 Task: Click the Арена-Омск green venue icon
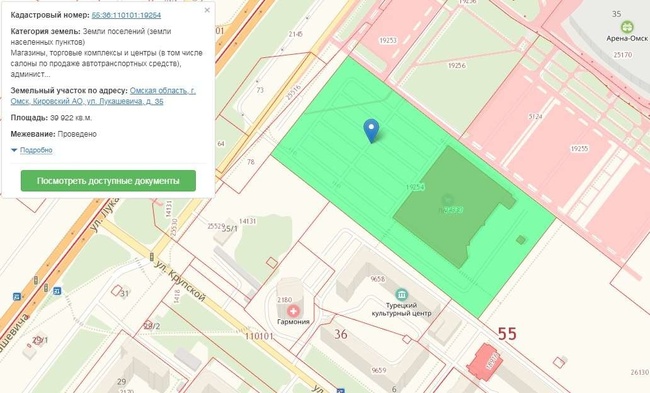tap(627, 27)
